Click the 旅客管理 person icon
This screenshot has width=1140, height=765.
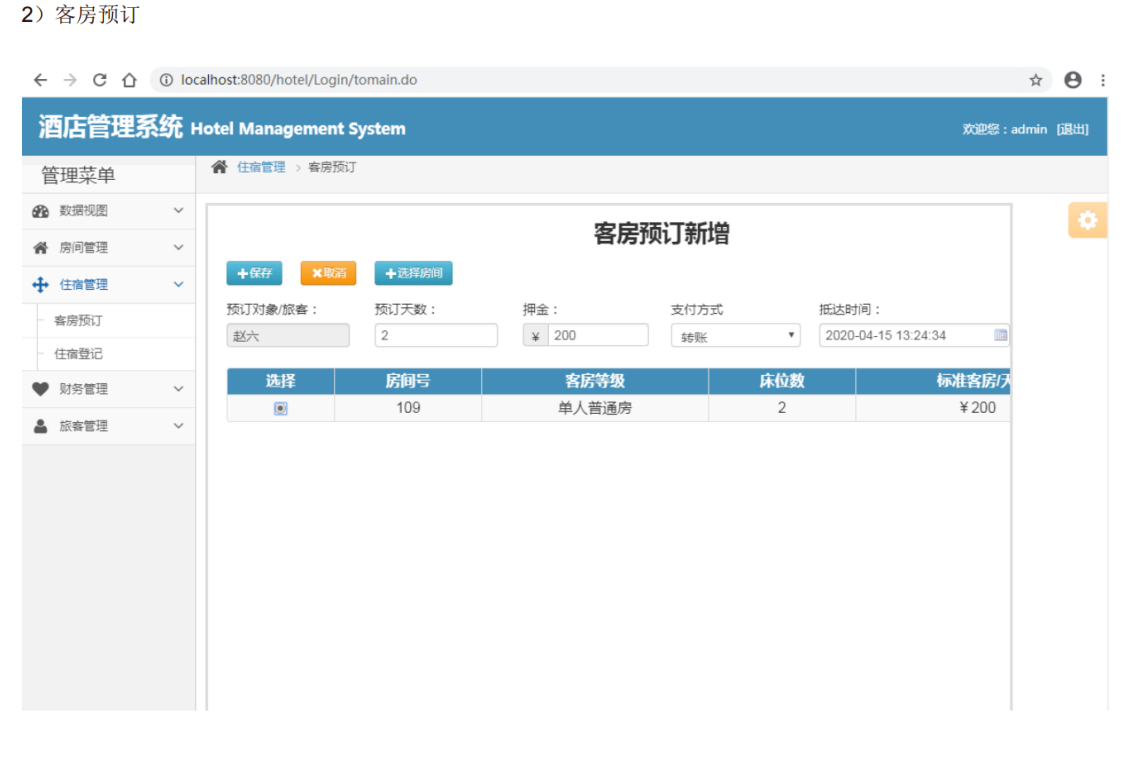coord(41,426)
